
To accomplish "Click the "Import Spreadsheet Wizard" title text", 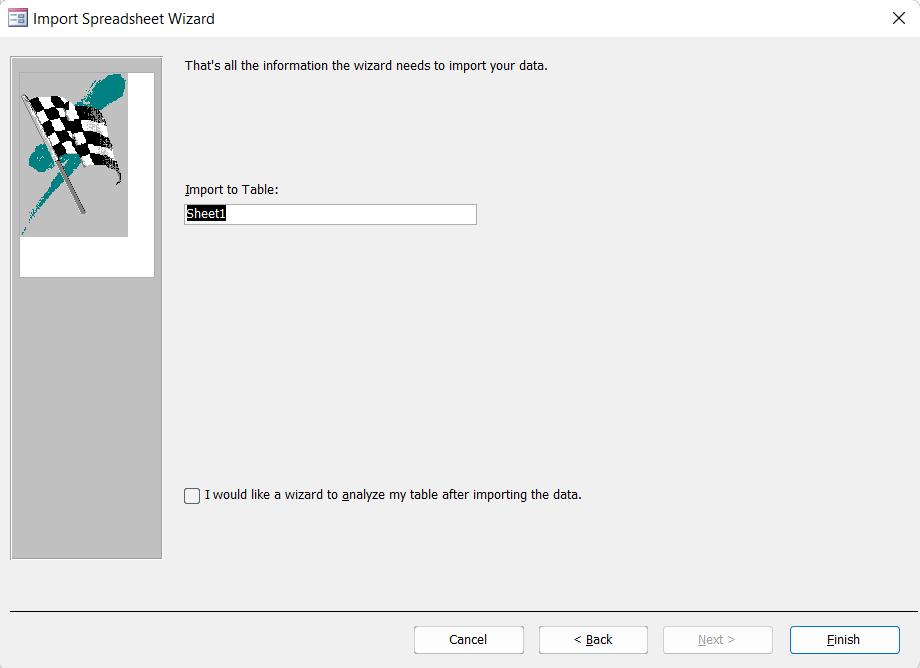I will pos(124,19).
